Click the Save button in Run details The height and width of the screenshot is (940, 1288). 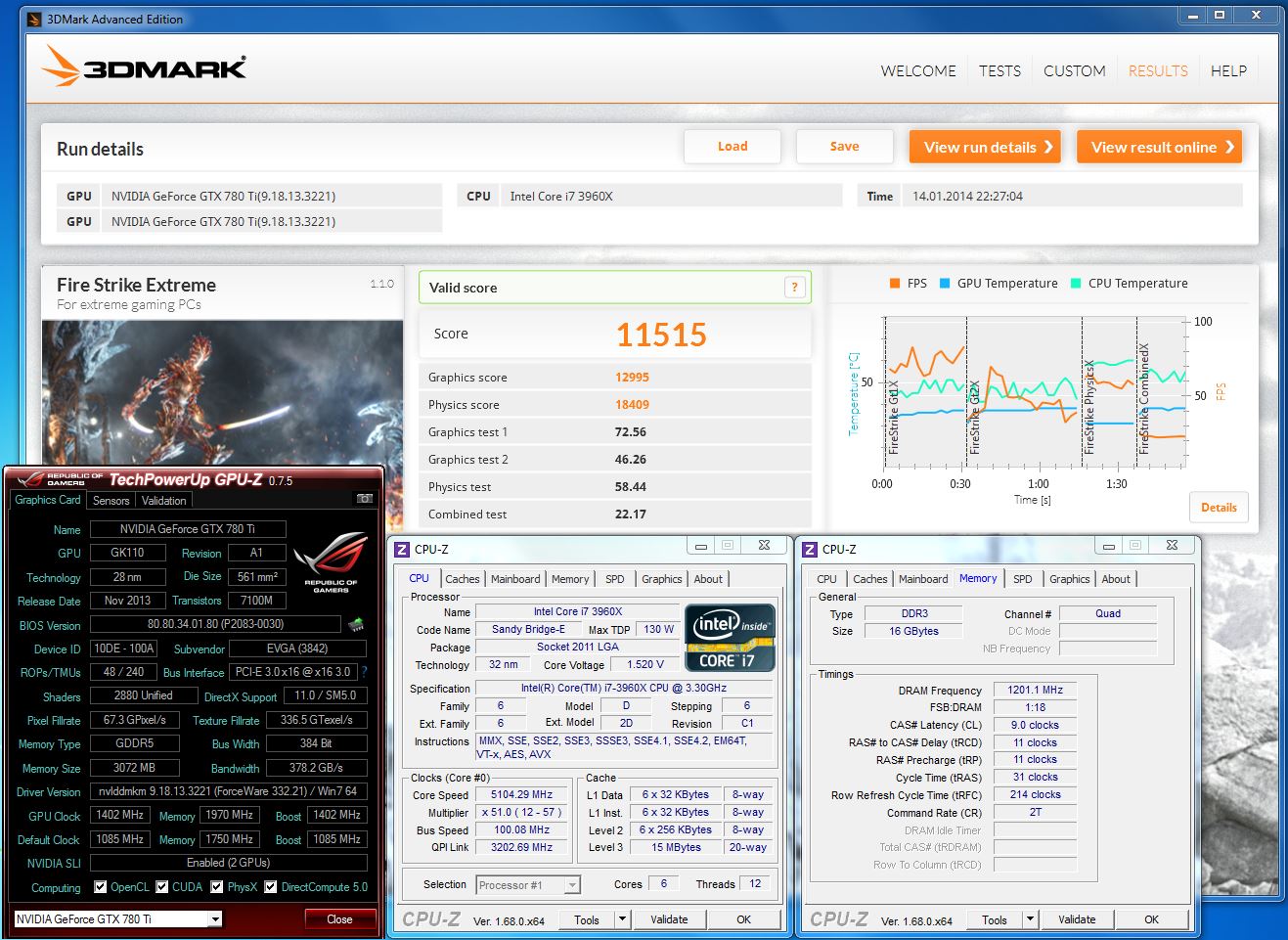pyautogui.click(x=845, y=147)
